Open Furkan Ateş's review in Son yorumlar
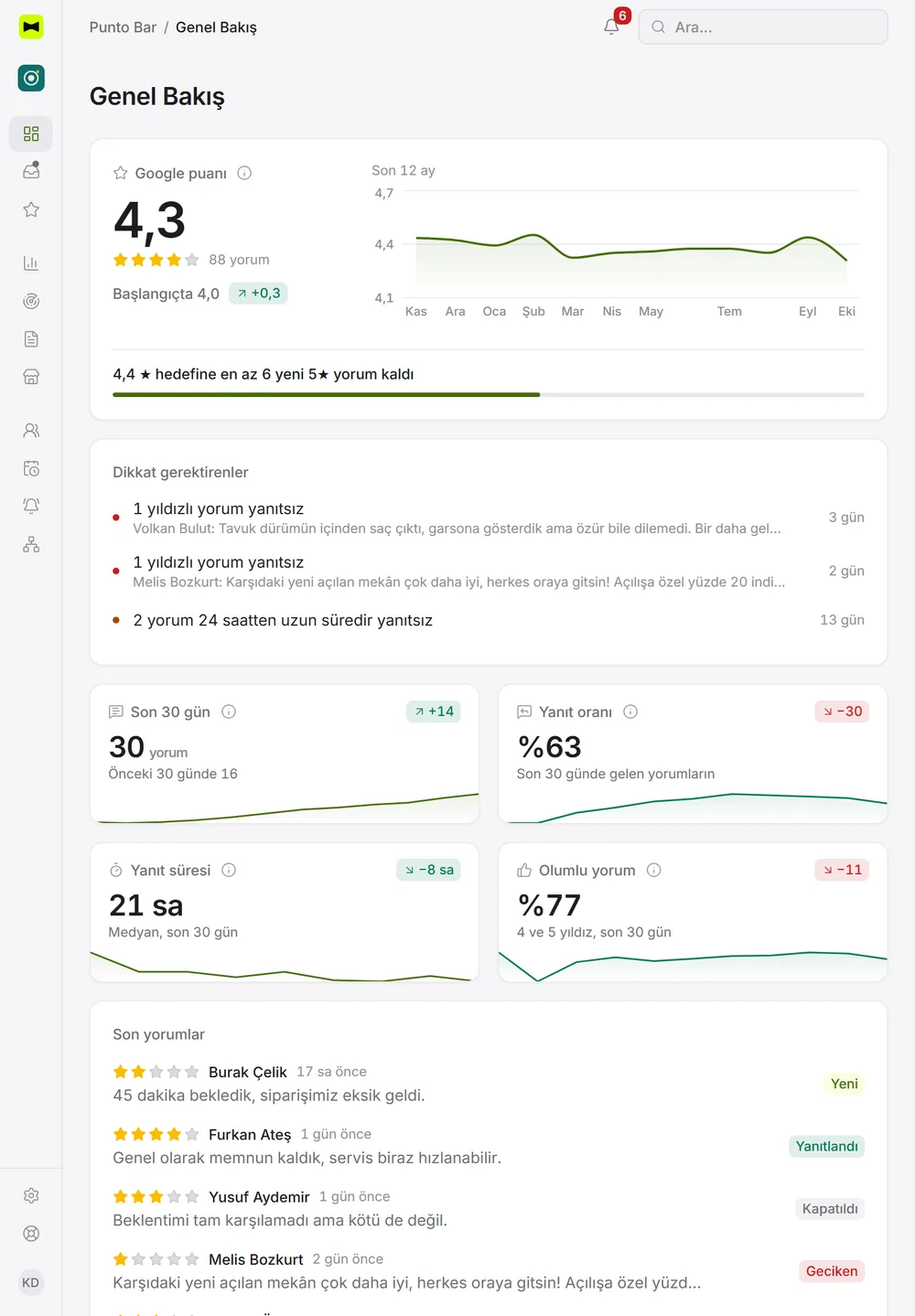The height and width of the screenshot is (1316, 915). (x=489, y=1146)
